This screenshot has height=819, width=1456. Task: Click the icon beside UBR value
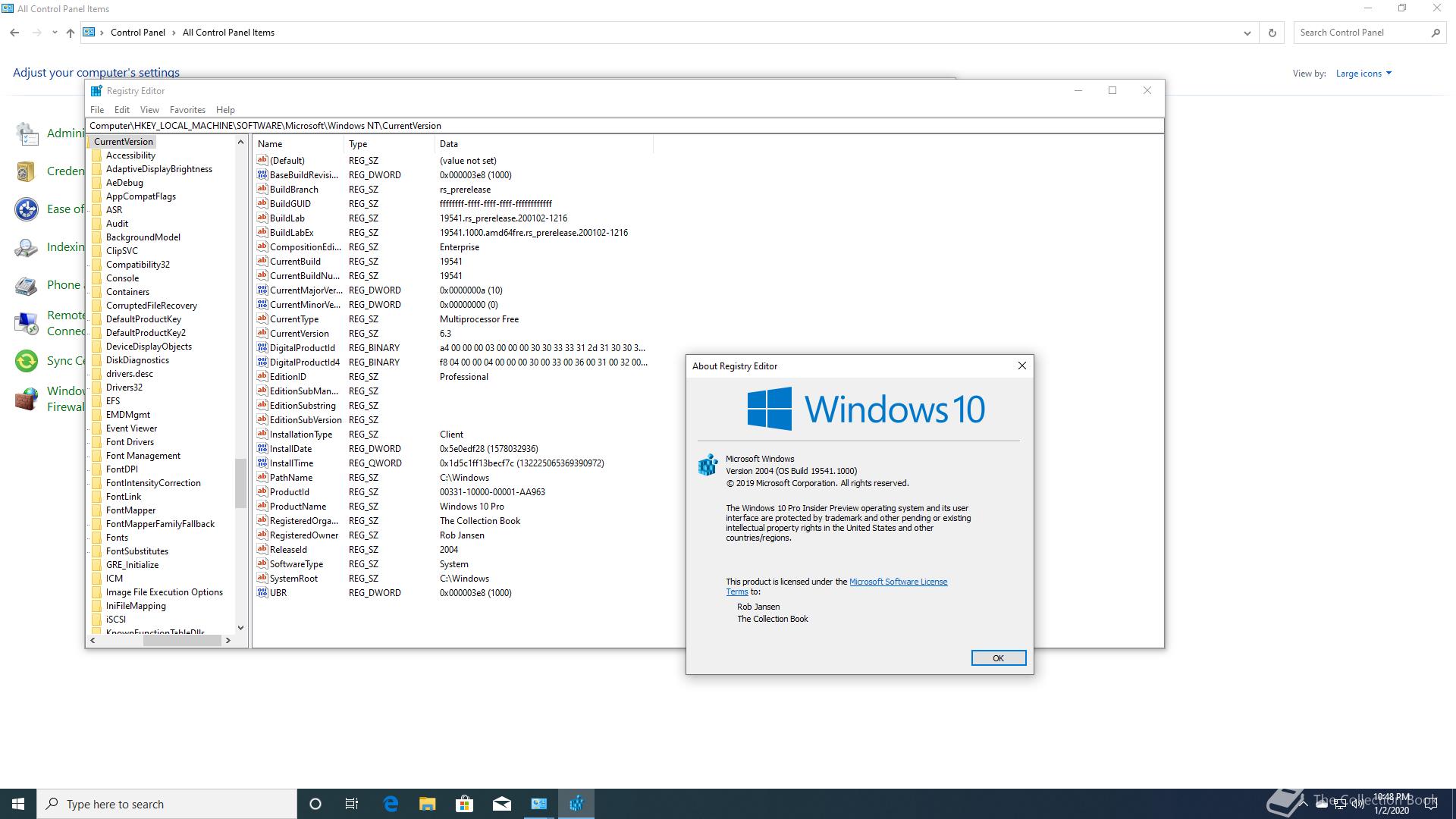click(262, 592)
